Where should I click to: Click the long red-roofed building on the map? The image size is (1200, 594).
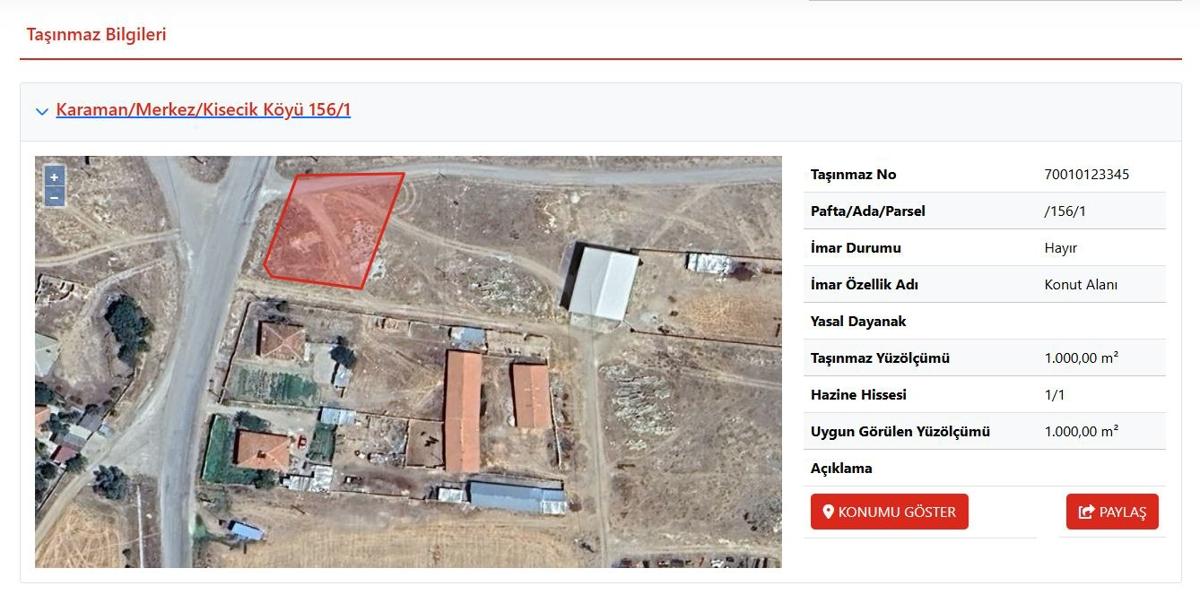463,411
